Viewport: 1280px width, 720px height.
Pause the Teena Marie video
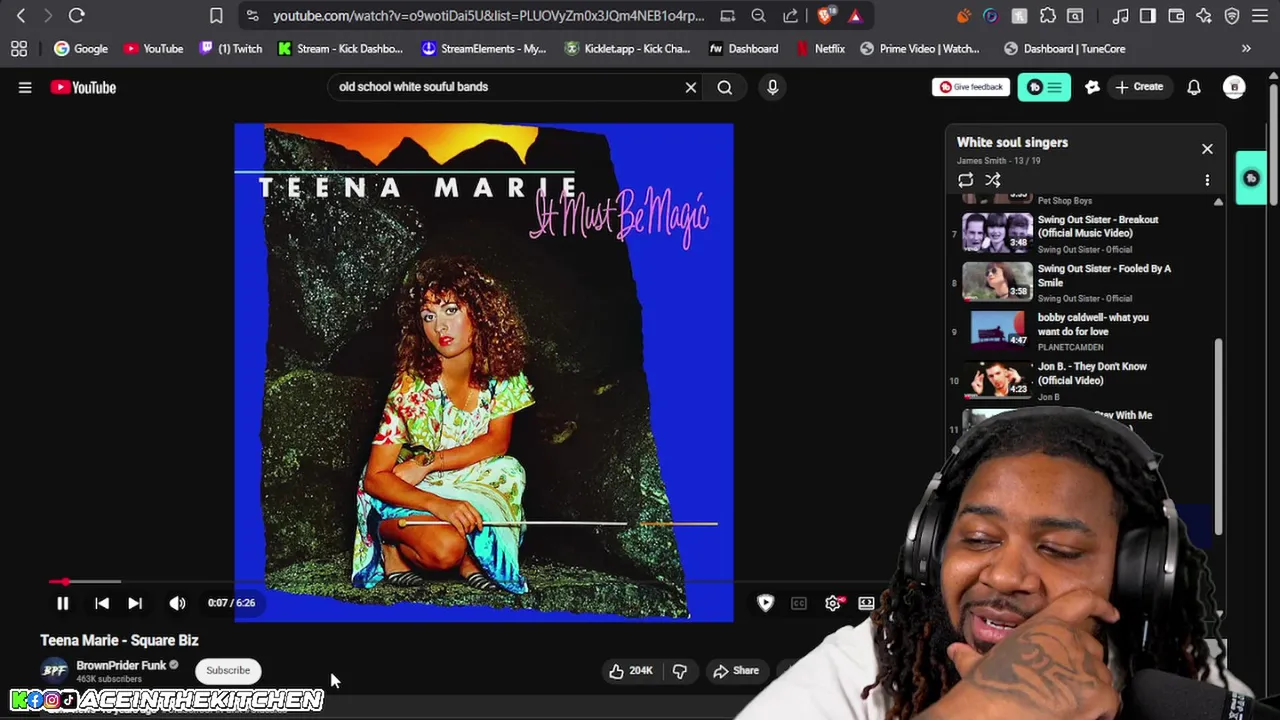[62, 603]
